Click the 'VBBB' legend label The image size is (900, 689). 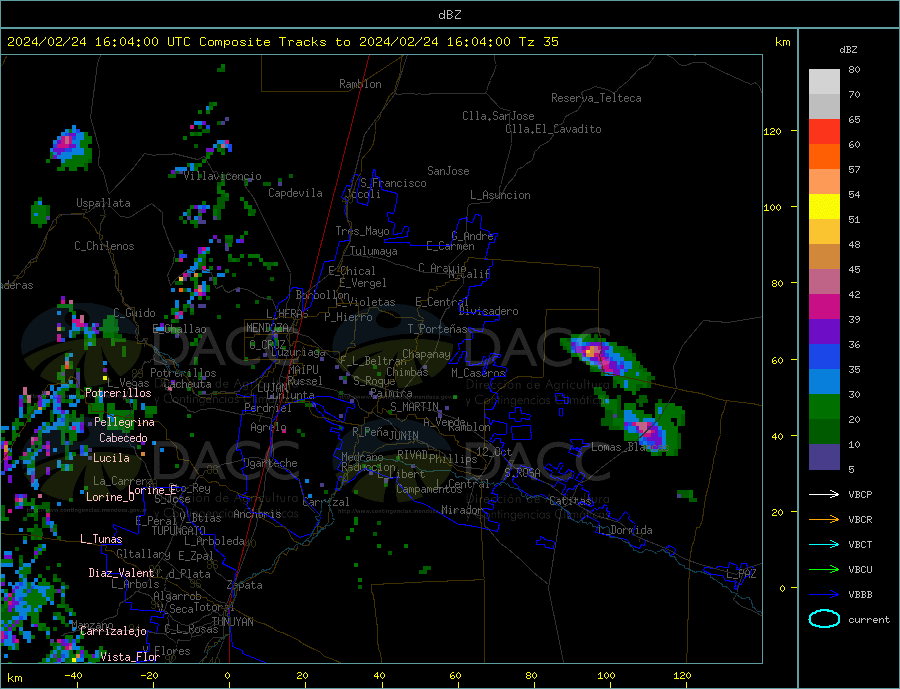860,595
